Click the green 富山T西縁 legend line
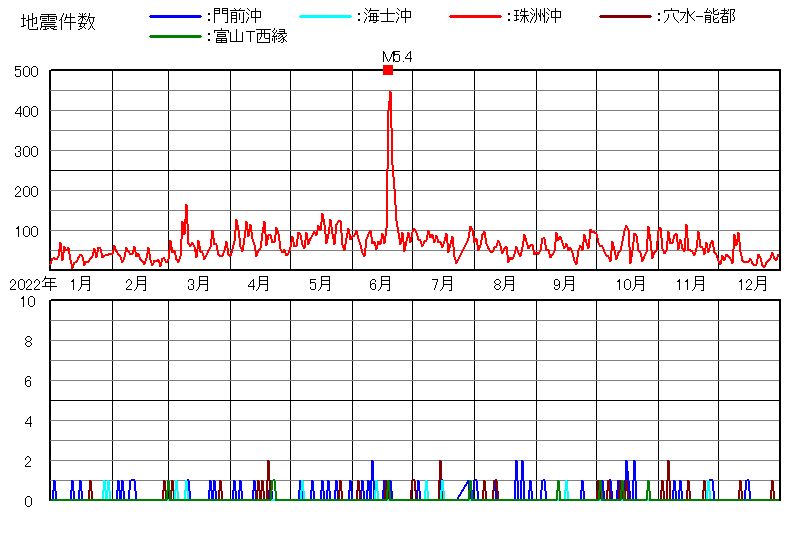Image resolution: width=800 pixels, height=540 pixels. tap(176, 37)
